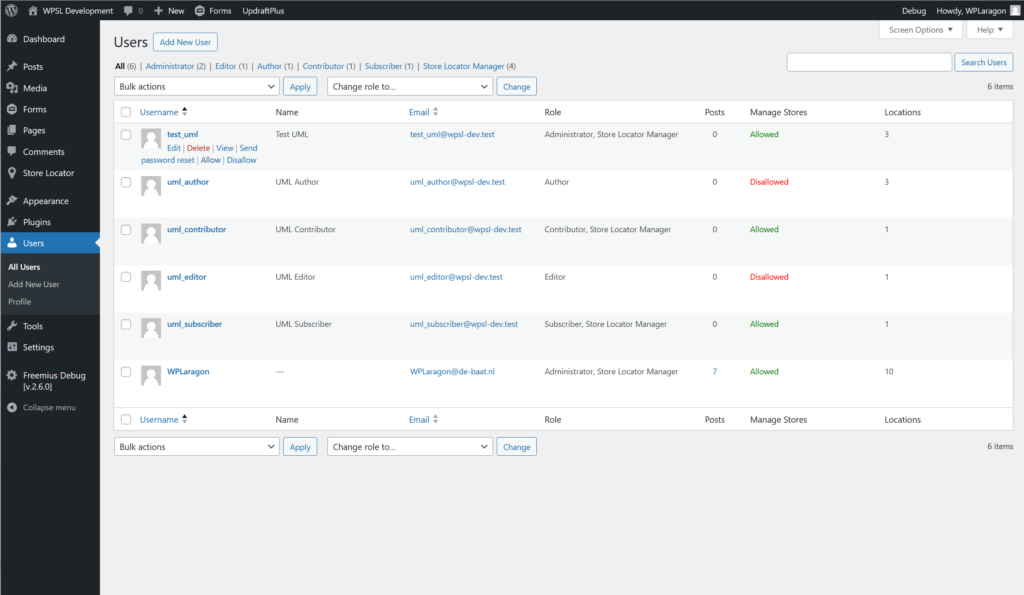Expand the Screen Options panel
This screenshot has height=595, width=1024.
click(920, 30)
